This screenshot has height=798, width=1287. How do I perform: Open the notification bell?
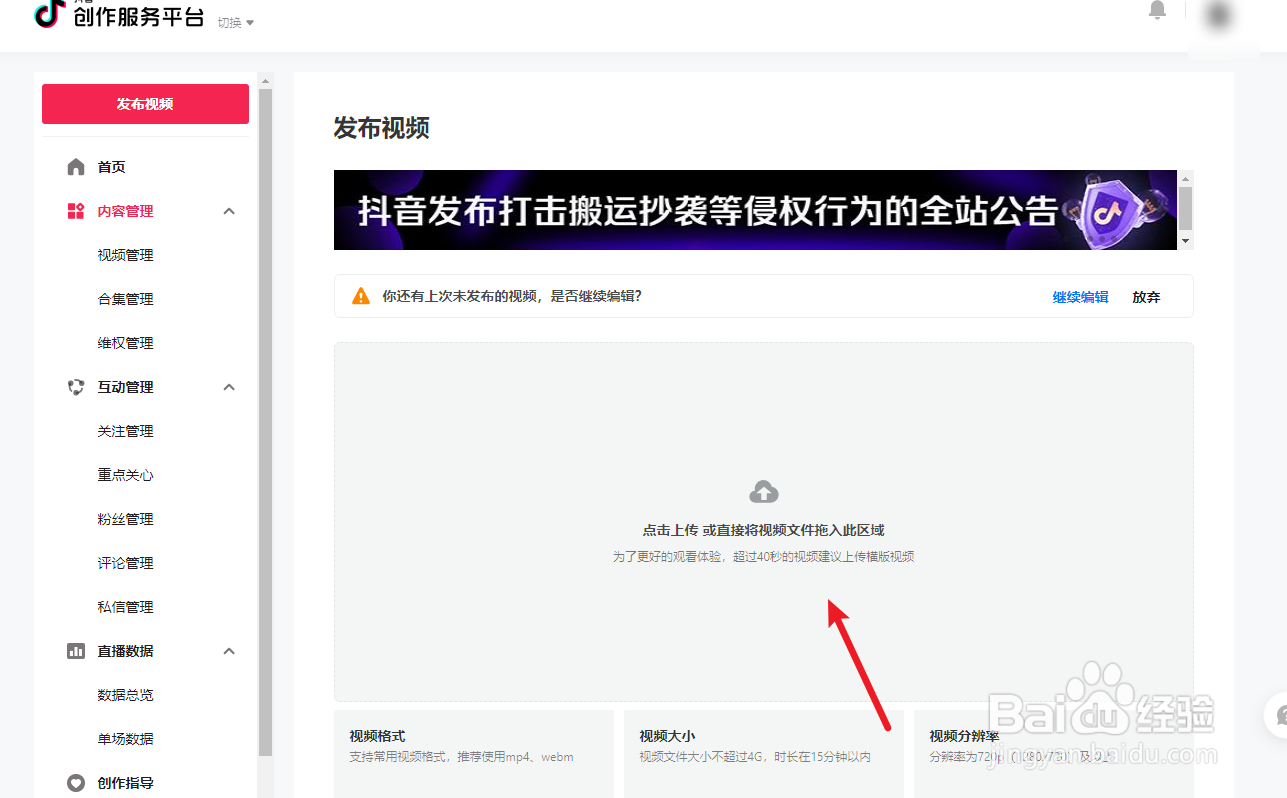click(x=1157, y=10)
